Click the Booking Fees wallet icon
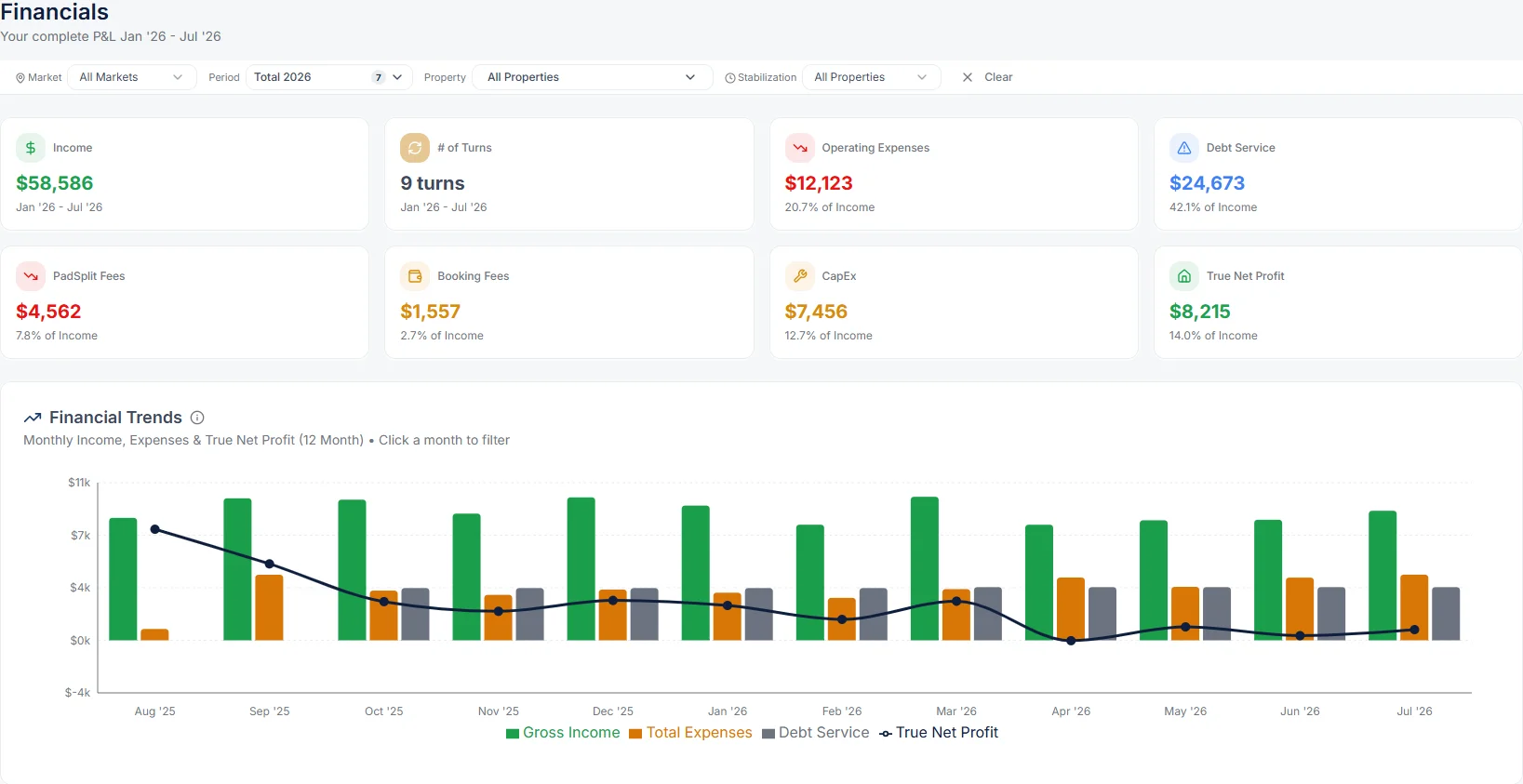The width and height of the screenshot is (1523, 784). (415, 276)
